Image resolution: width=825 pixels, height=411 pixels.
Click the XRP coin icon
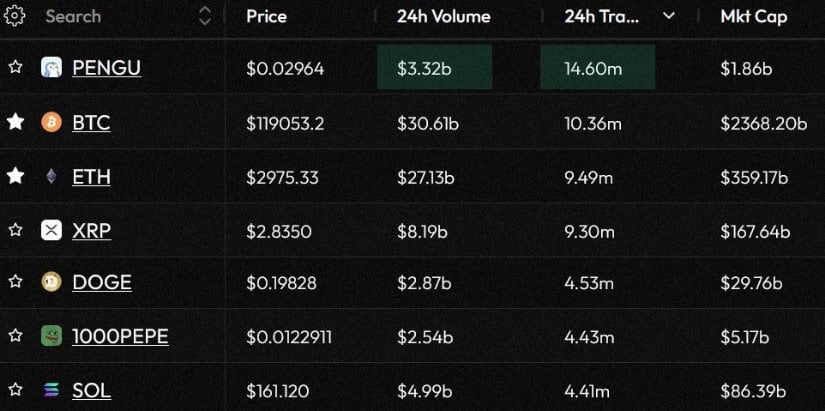51,230
